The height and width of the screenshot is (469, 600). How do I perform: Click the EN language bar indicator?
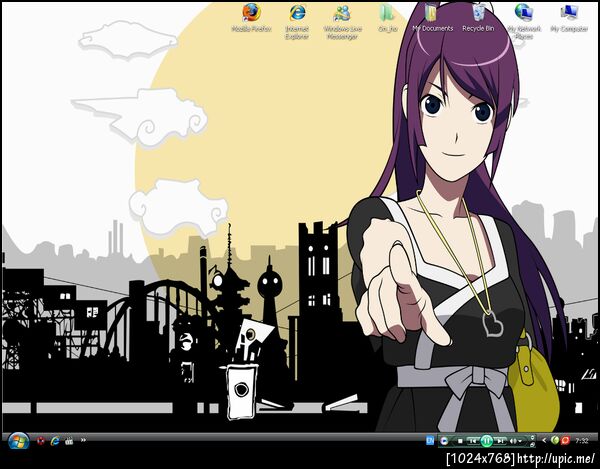pos(430,441)
